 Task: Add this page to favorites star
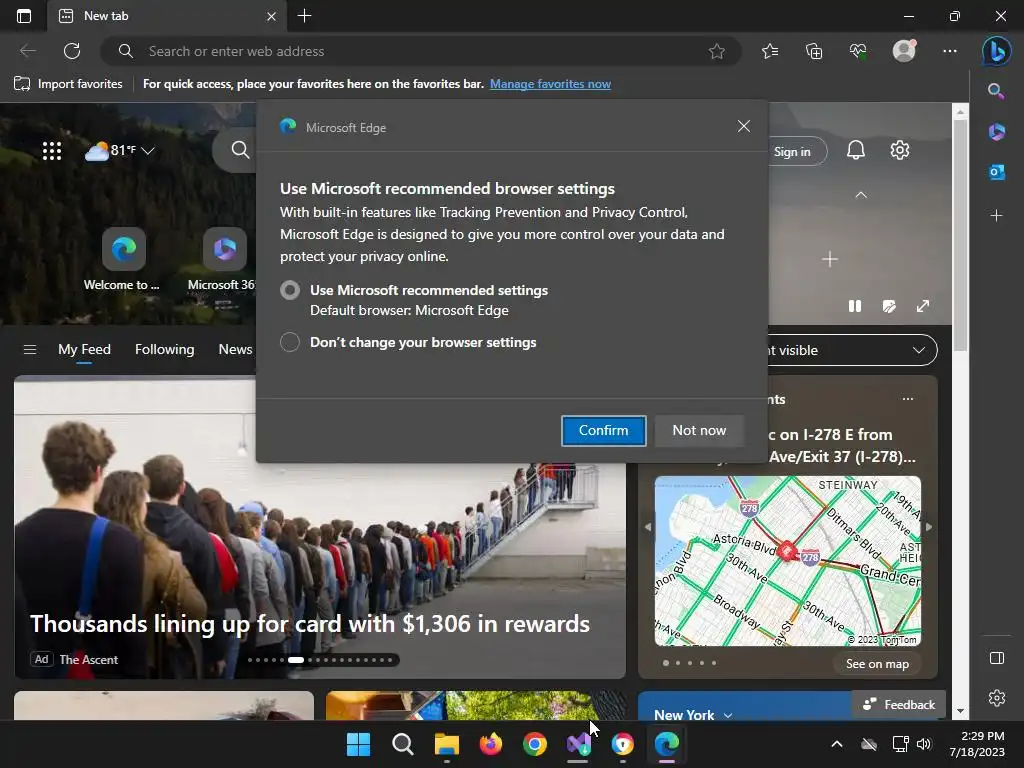pyautogui.click(x=716, y=51)
